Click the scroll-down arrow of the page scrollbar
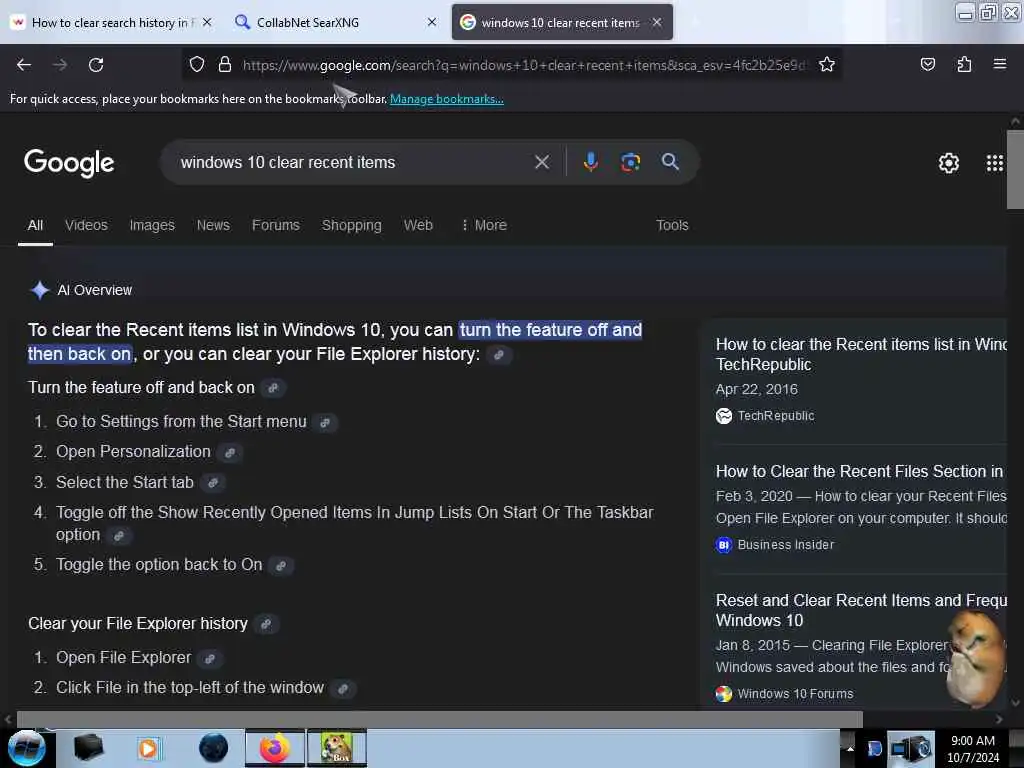 tap(1015, 703)
